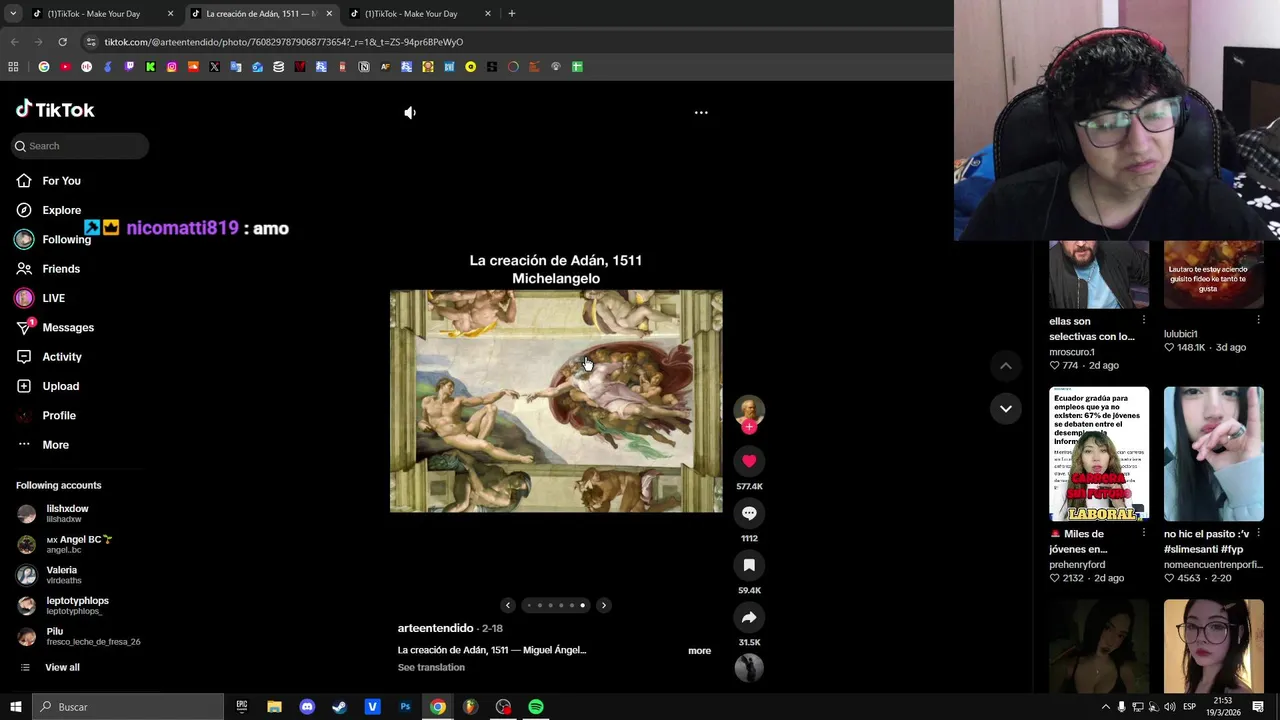Open Windows Start menu
Viewport: 1280px width, 720px height.
15,707
